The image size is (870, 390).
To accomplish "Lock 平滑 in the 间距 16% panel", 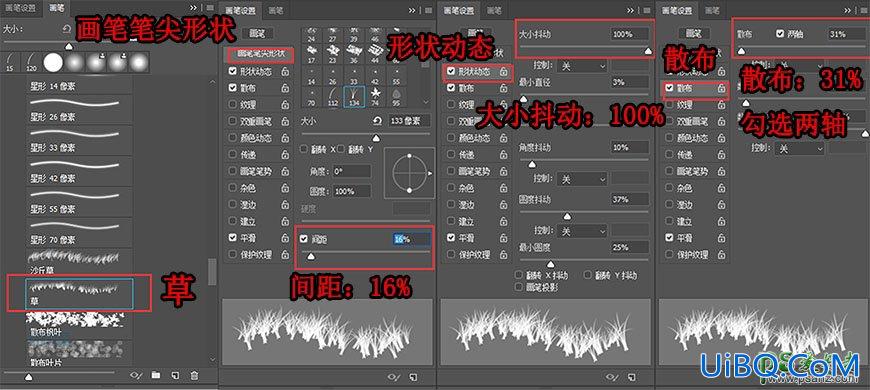I will pyautogui.click(x=285, y=237).
